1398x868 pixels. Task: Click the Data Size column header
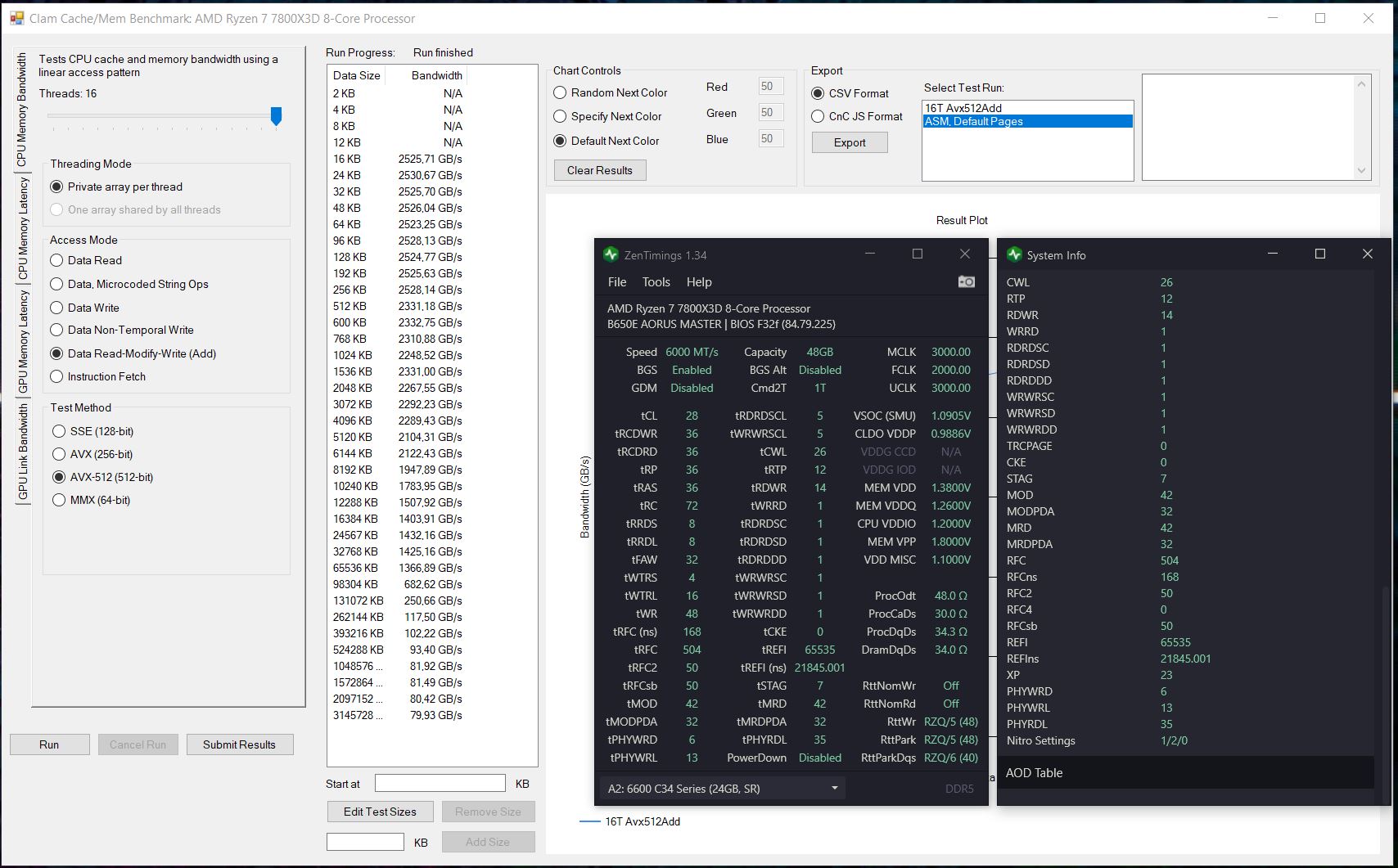357,75
